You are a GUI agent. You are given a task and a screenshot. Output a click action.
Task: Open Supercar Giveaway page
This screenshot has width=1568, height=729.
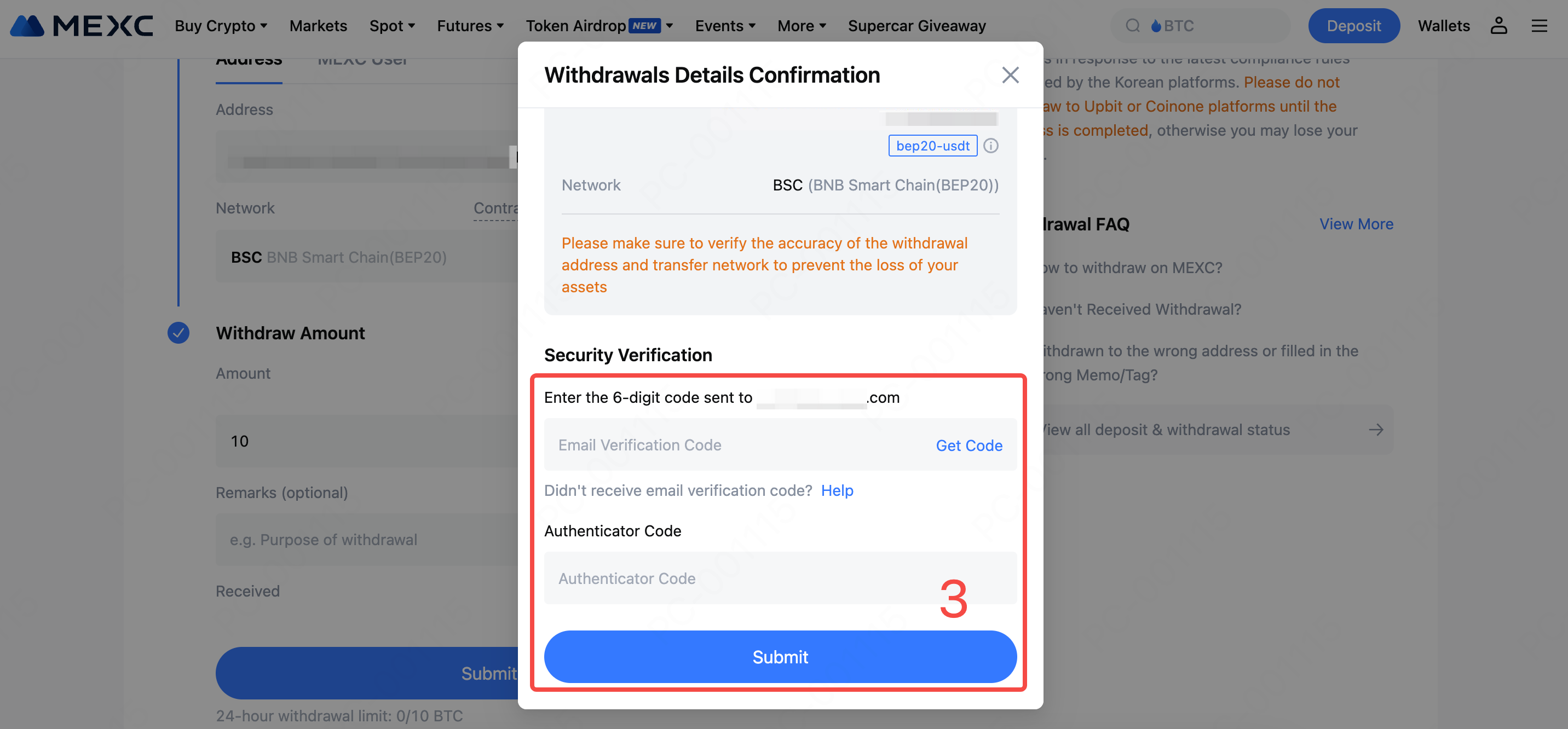(x=916, y=26)
